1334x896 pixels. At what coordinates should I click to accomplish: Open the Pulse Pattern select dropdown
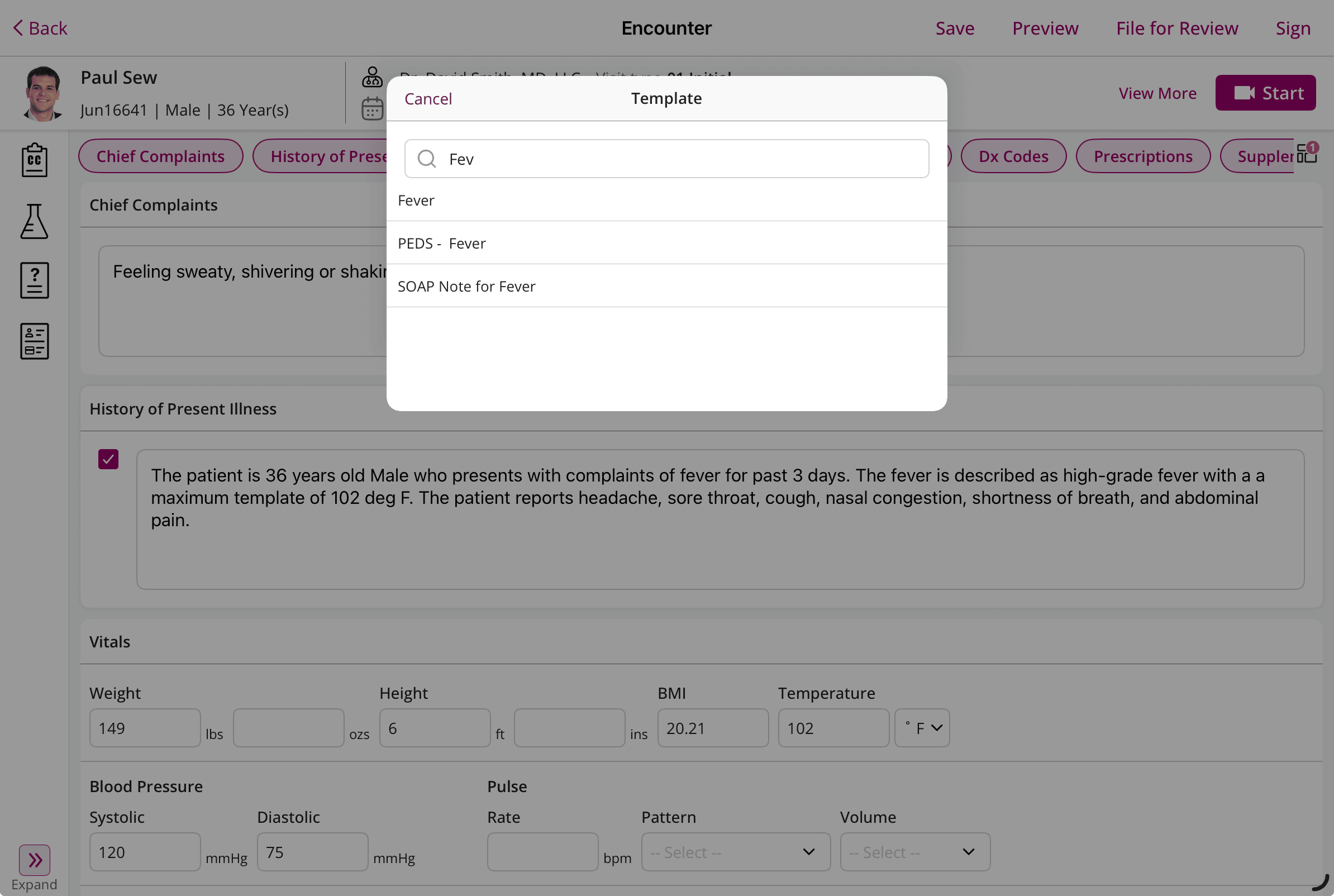[735, 852]
